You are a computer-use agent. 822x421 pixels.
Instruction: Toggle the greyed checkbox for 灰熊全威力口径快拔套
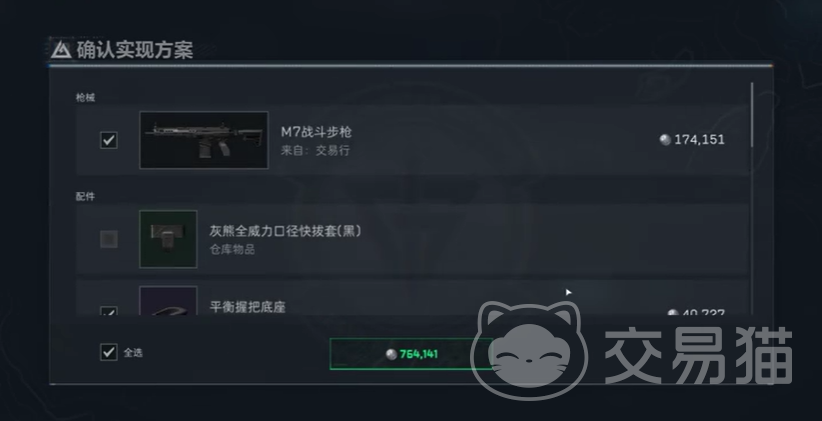tap(109, 239)
